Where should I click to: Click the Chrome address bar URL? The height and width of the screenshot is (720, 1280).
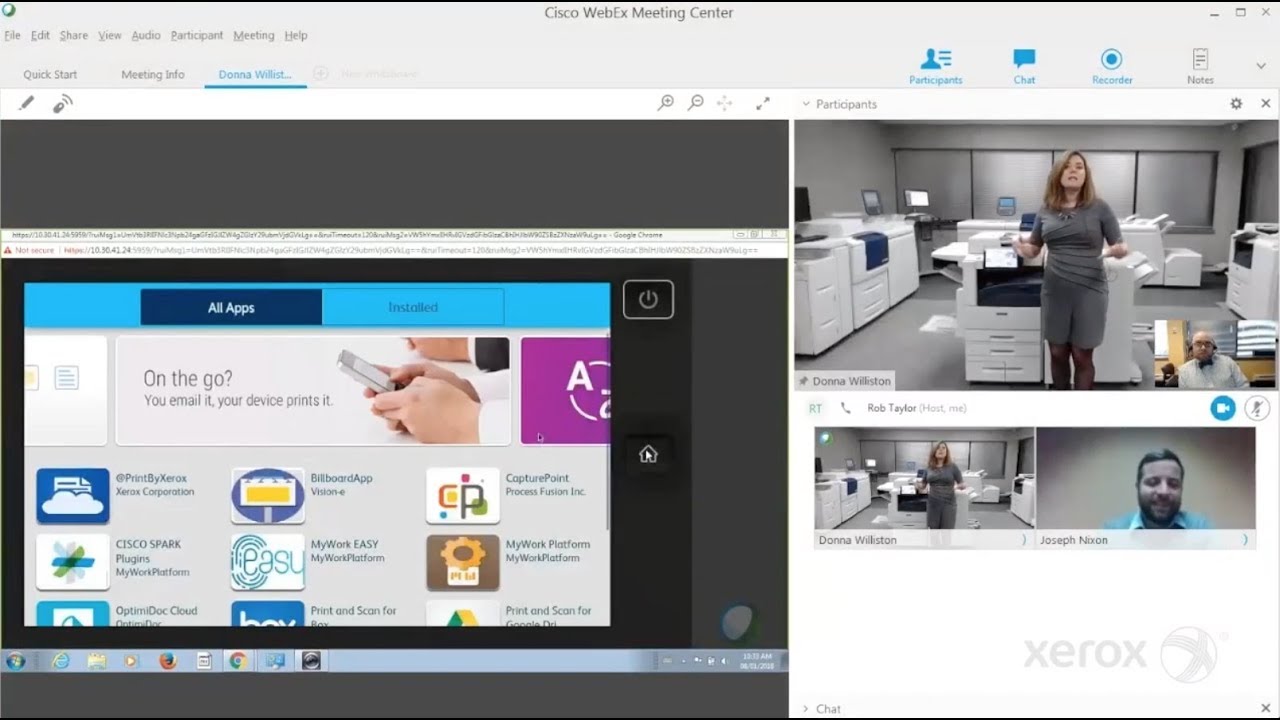[410, 250]
